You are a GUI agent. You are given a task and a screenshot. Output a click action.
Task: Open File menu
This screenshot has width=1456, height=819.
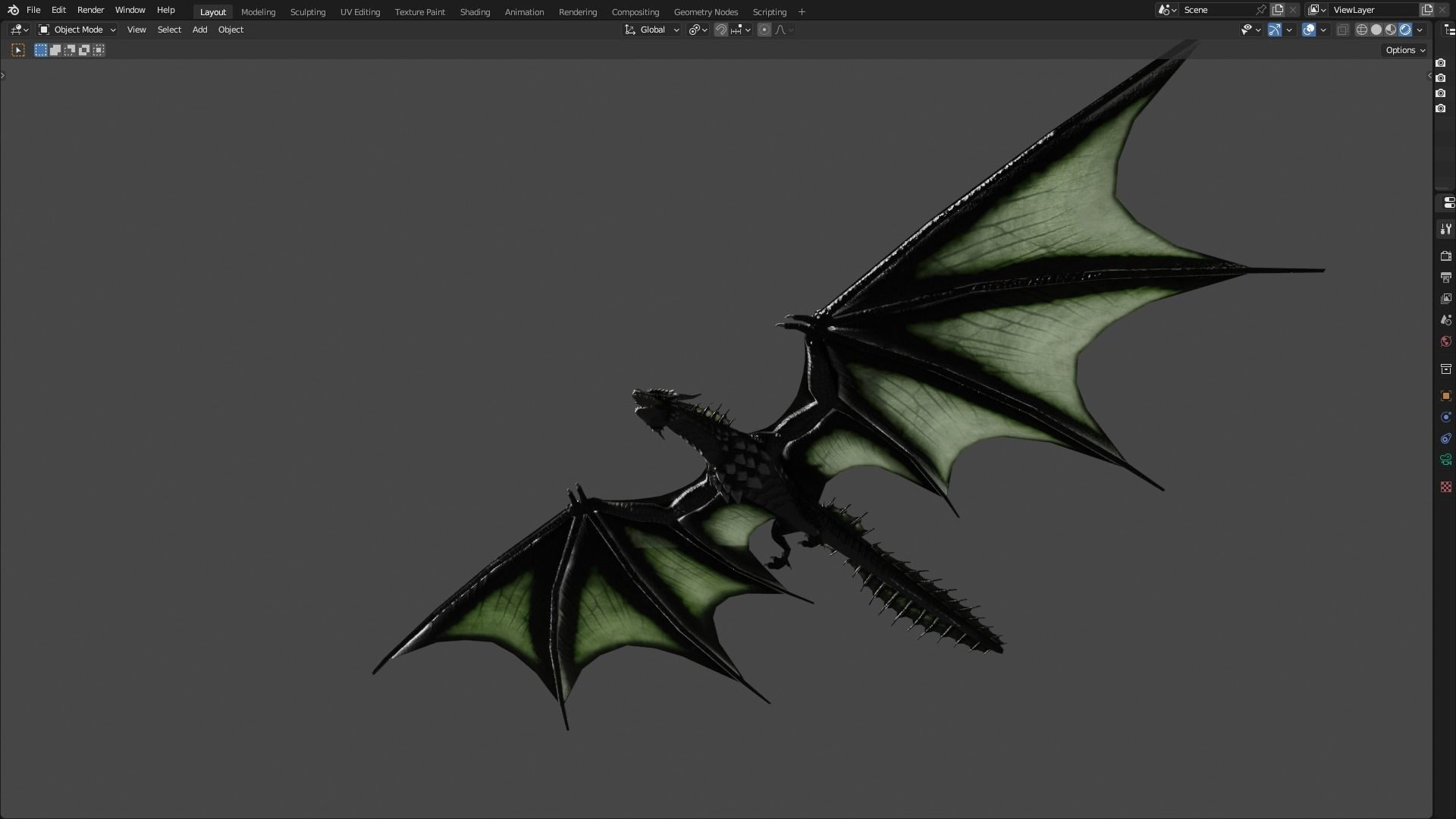33,10
